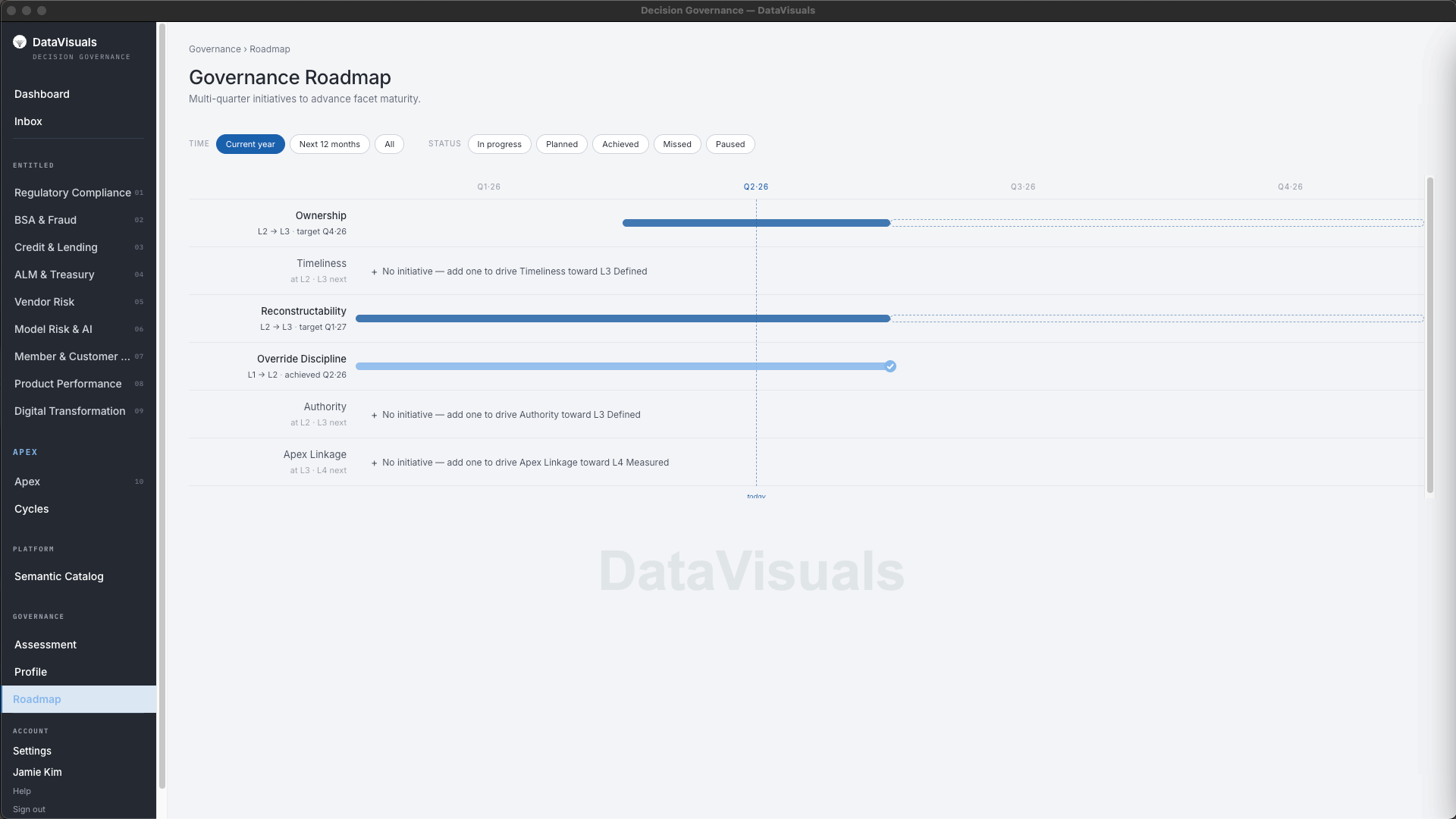1456x819 pixels.
Task: Select the Next 12 months time filter
Action: (330, 144)
